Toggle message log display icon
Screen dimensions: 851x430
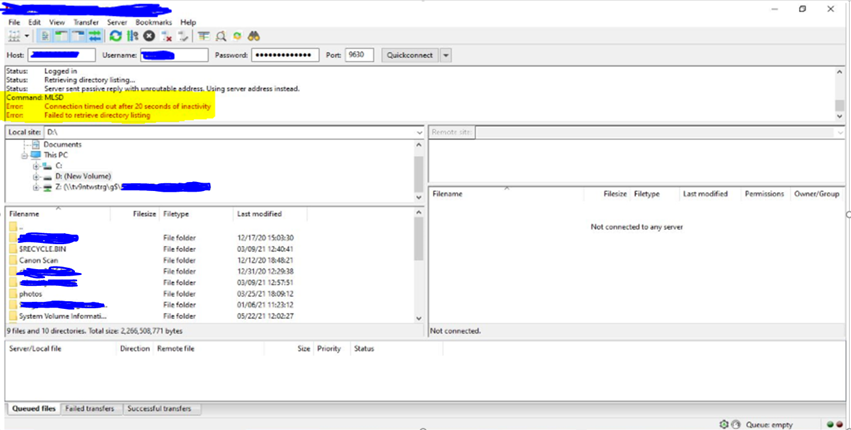click(44, 36)
